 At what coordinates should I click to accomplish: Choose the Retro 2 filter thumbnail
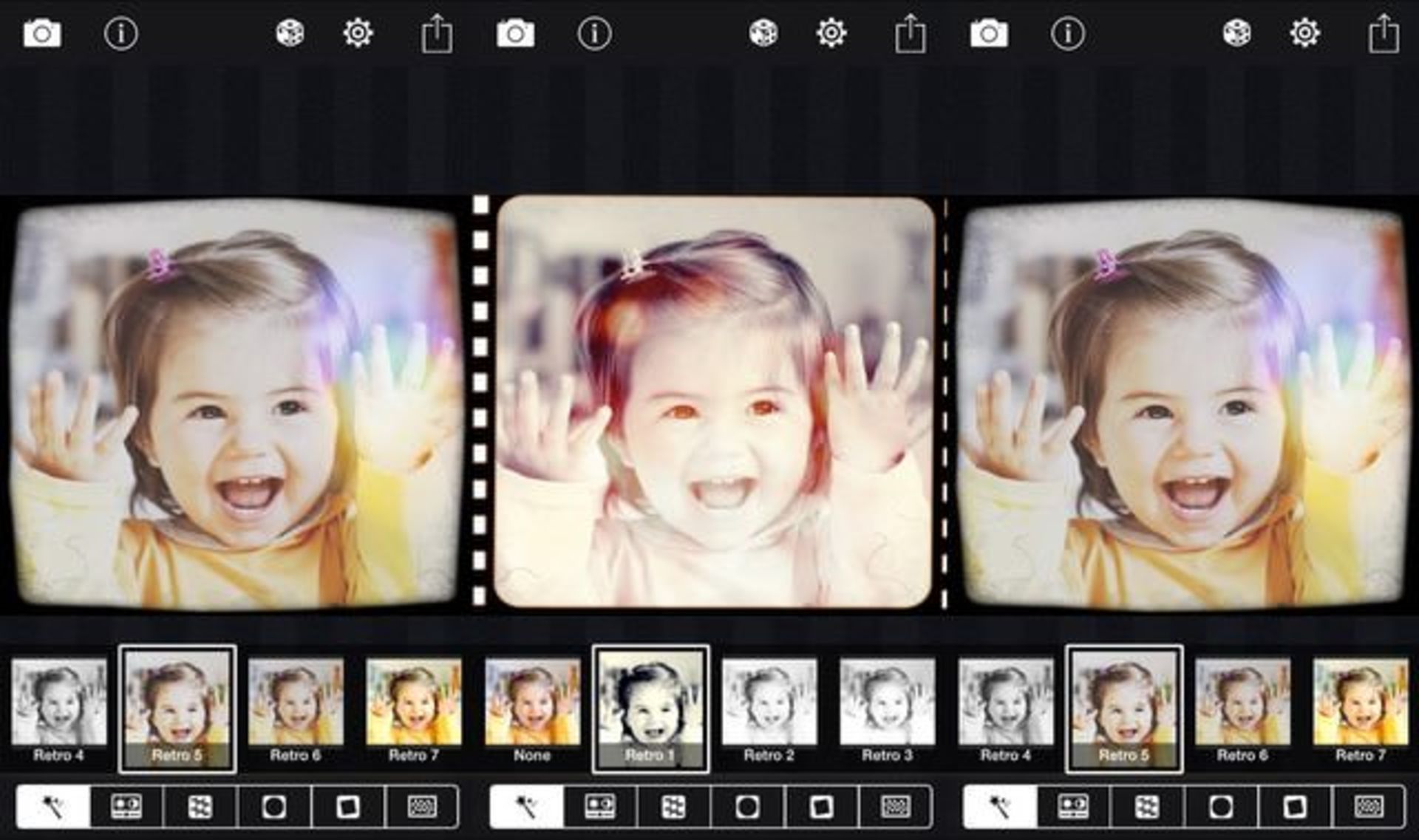coord(769,711)
